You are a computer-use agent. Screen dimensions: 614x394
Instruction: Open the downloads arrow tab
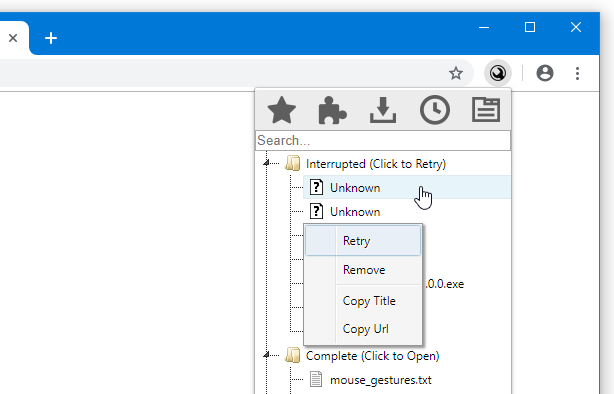(383, 110)
